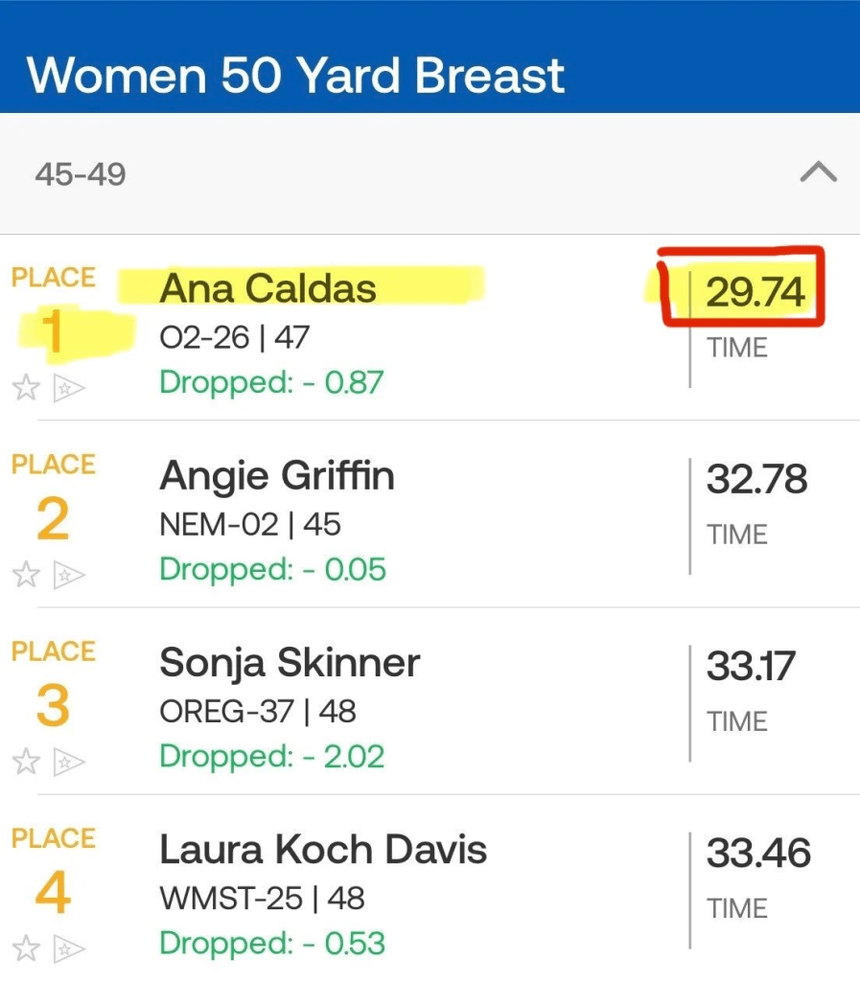860x981 pixels.
Task: Tap flag icon in Sonja Skinner row
Action: click(69, 763)
